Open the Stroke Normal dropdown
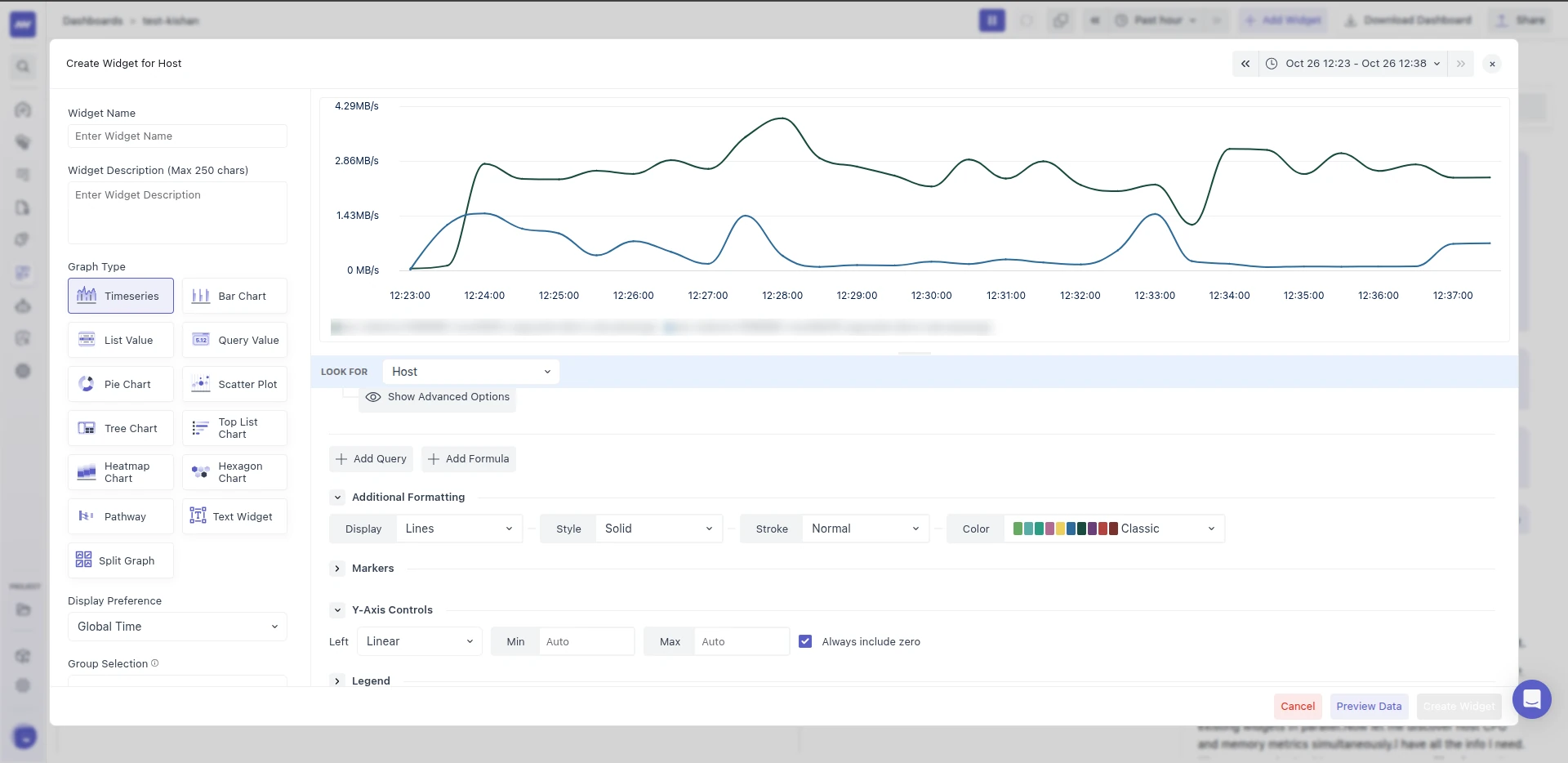The width and height of the screenshot is (1568, 763). pyautogui.click(x=866, y=529)
